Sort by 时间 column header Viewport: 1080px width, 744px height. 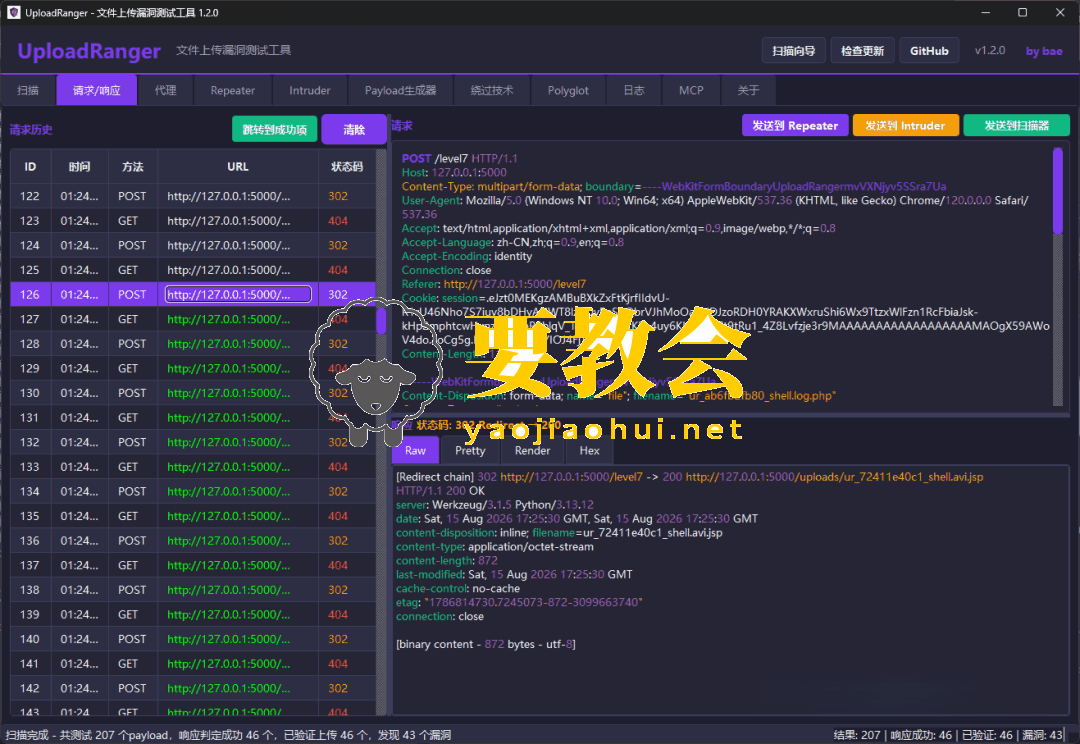[79, 167]
